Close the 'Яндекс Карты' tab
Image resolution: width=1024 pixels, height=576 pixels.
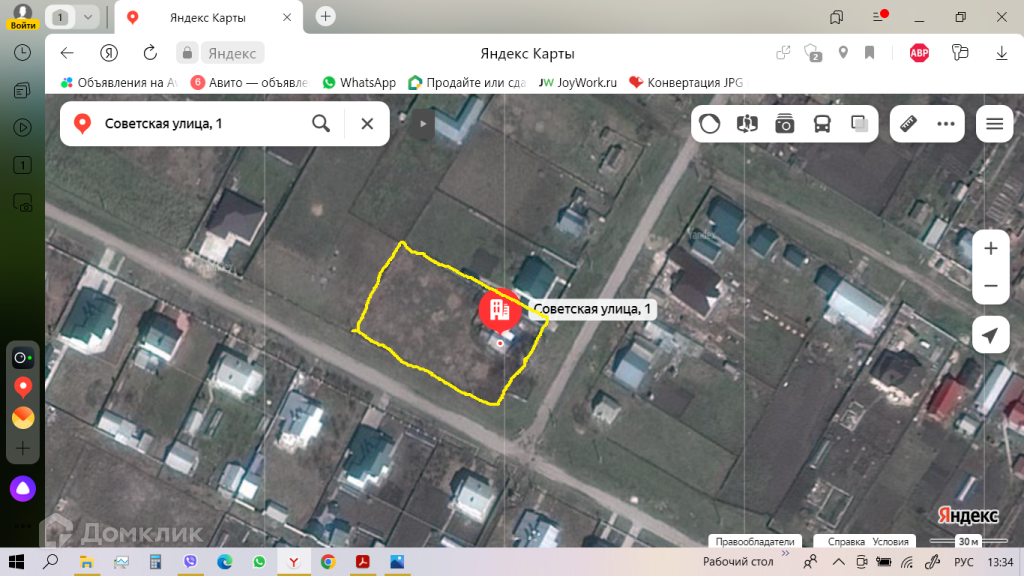[x=287, y=18]
